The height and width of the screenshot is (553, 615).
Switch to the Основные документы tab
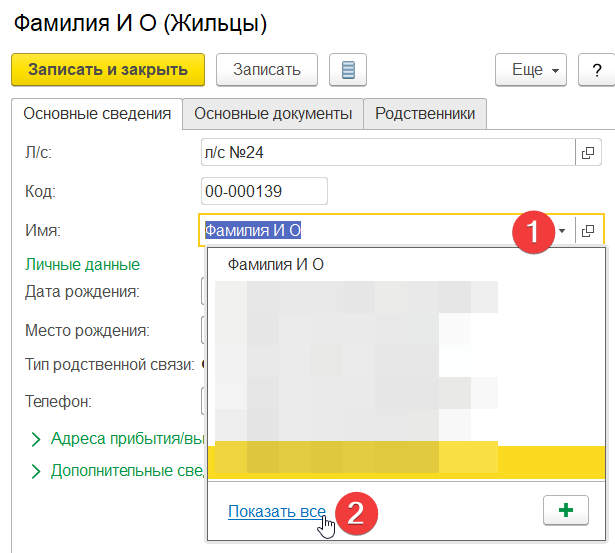point(273,114)
